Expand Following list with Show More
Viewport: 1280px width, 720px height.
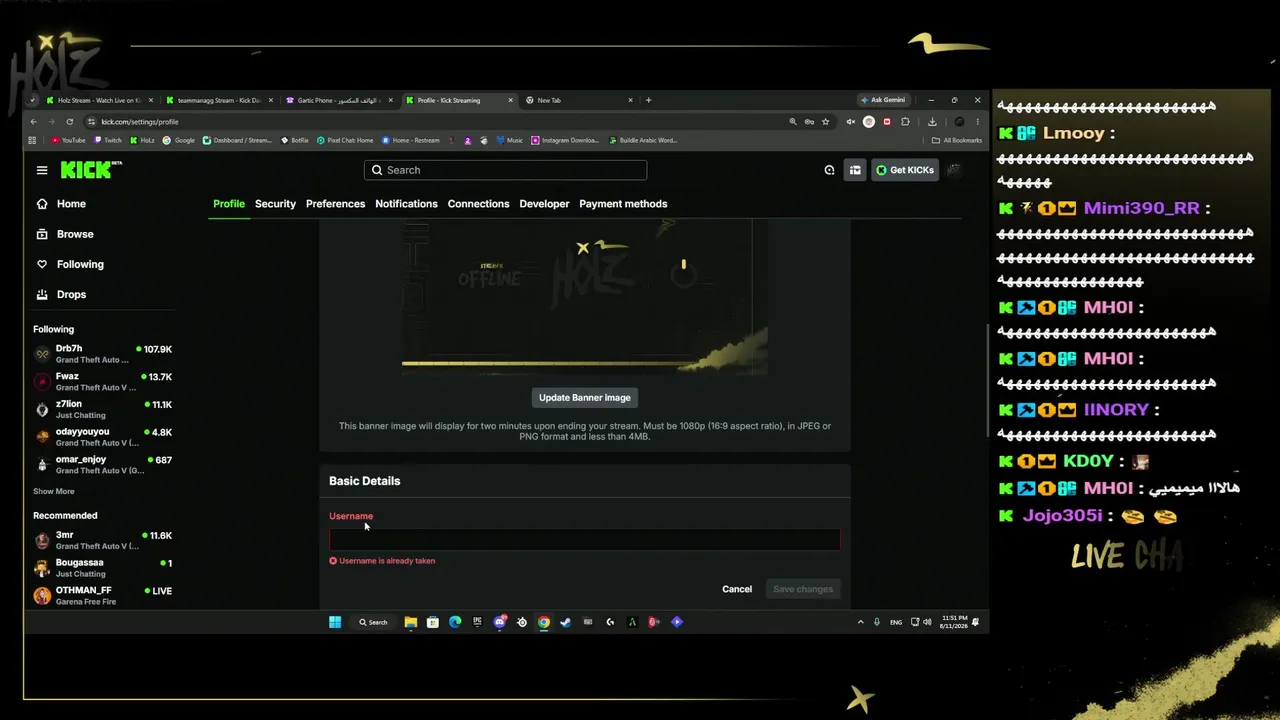coord(54,492)
